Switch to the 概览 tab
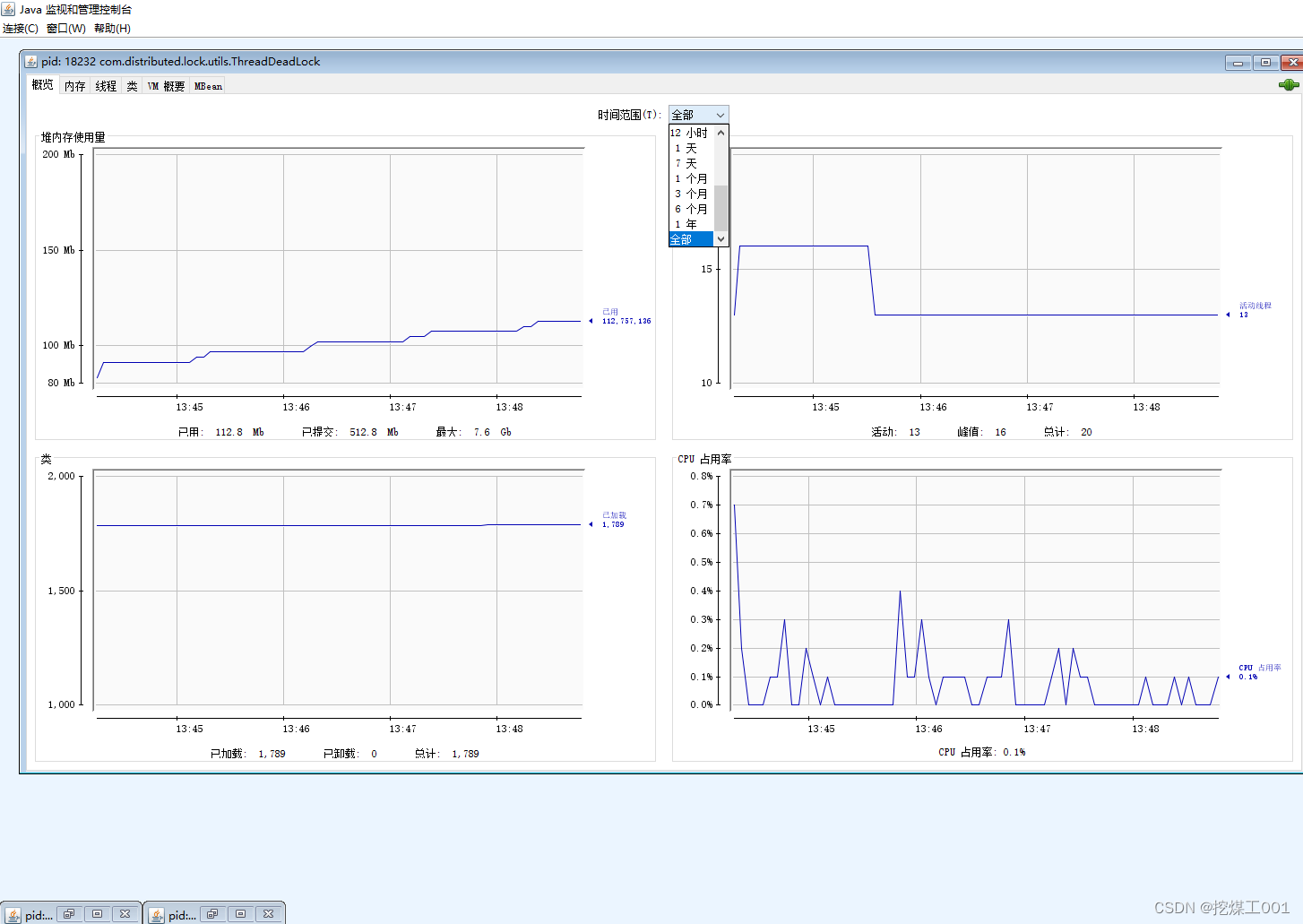The image size is (1303, 924). pyautogui.click(x=42, y=85)
